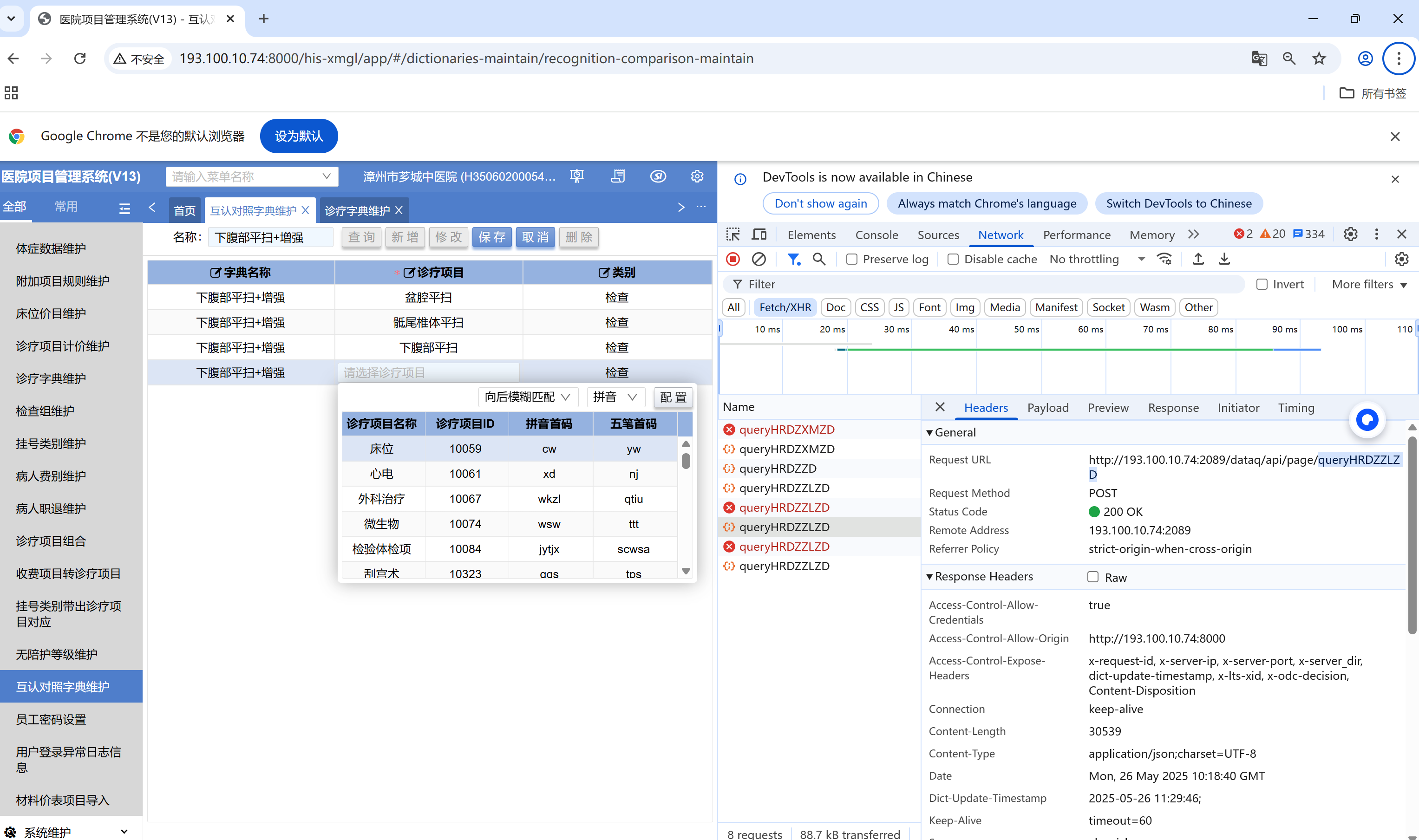Open the Console panel tab
Image resolution: width=1419 pixels, height=840 pixels.
pyautogui.click(x=876, y=235)
